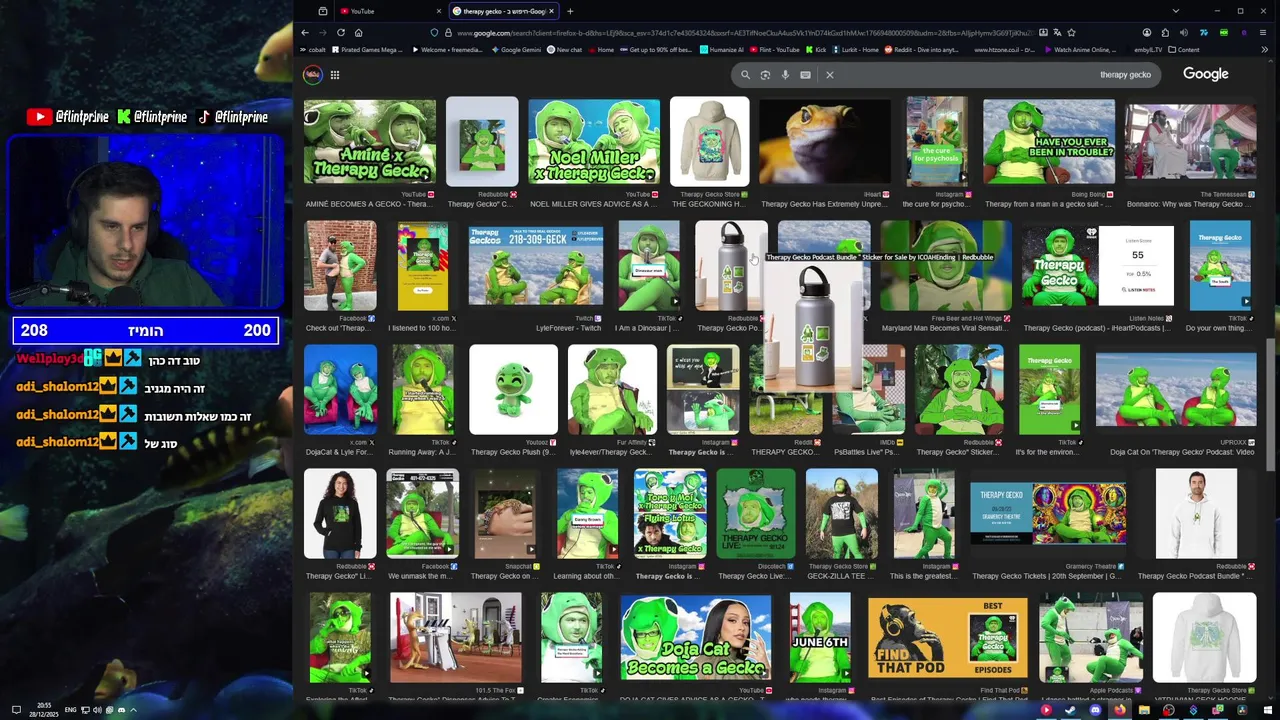The height and width of the screenshot is (720, 1280).
Task: Open the Noel Miller x Therapy Gecko thumbnail
Action: tap(594, 142)
